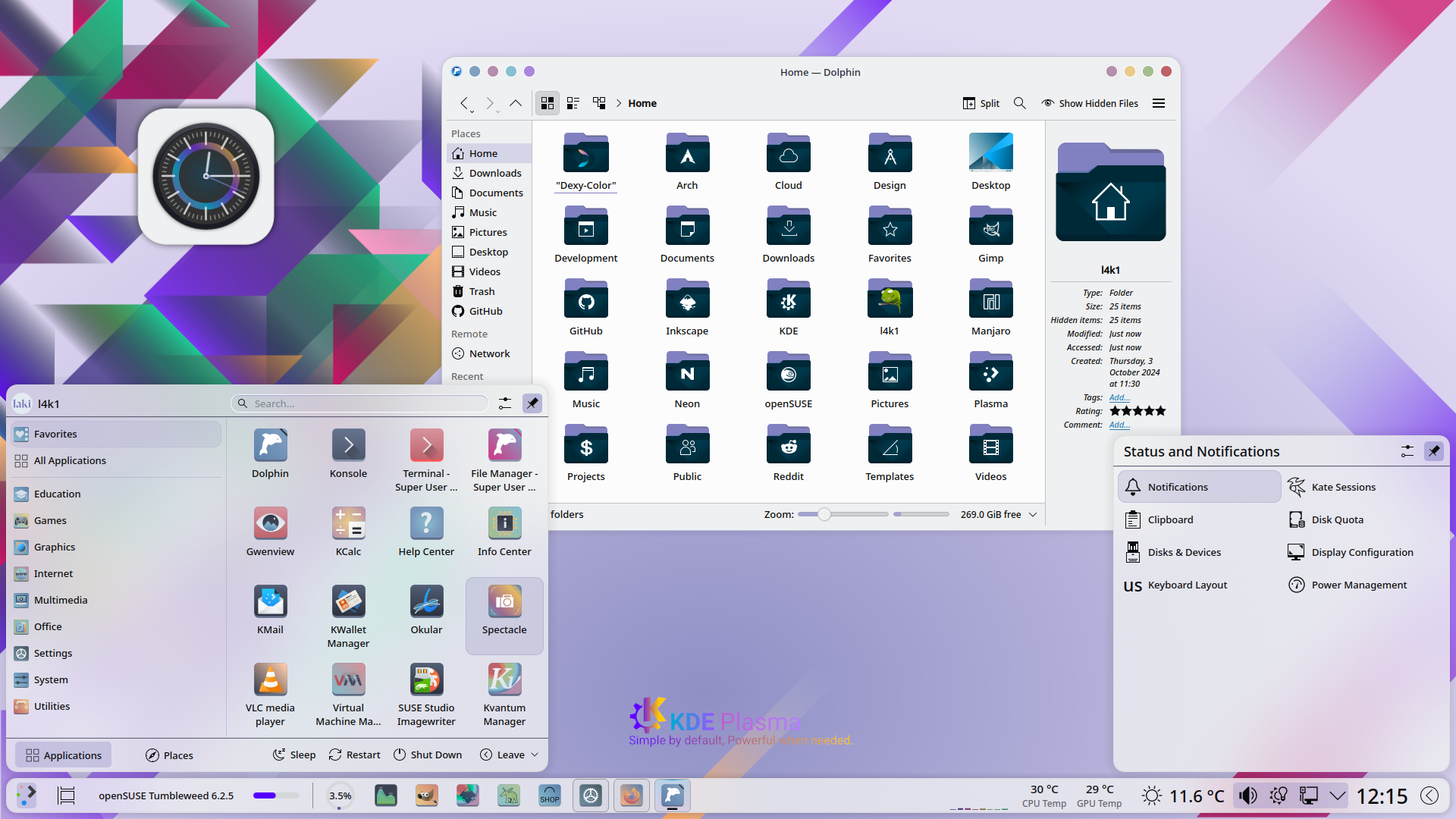Select the "Dexy-Color" folder
Image resolution: width=1456 pixels, height=819 pixels.
click(x=586, y=162)
